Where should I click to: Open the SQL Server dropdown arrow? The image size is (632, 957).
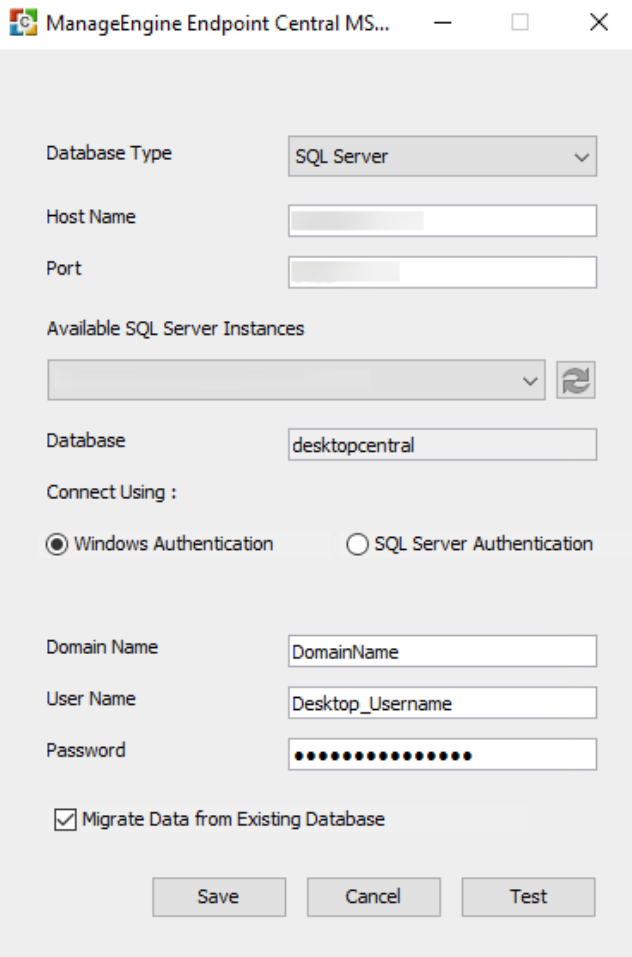(x=580, y=156)
